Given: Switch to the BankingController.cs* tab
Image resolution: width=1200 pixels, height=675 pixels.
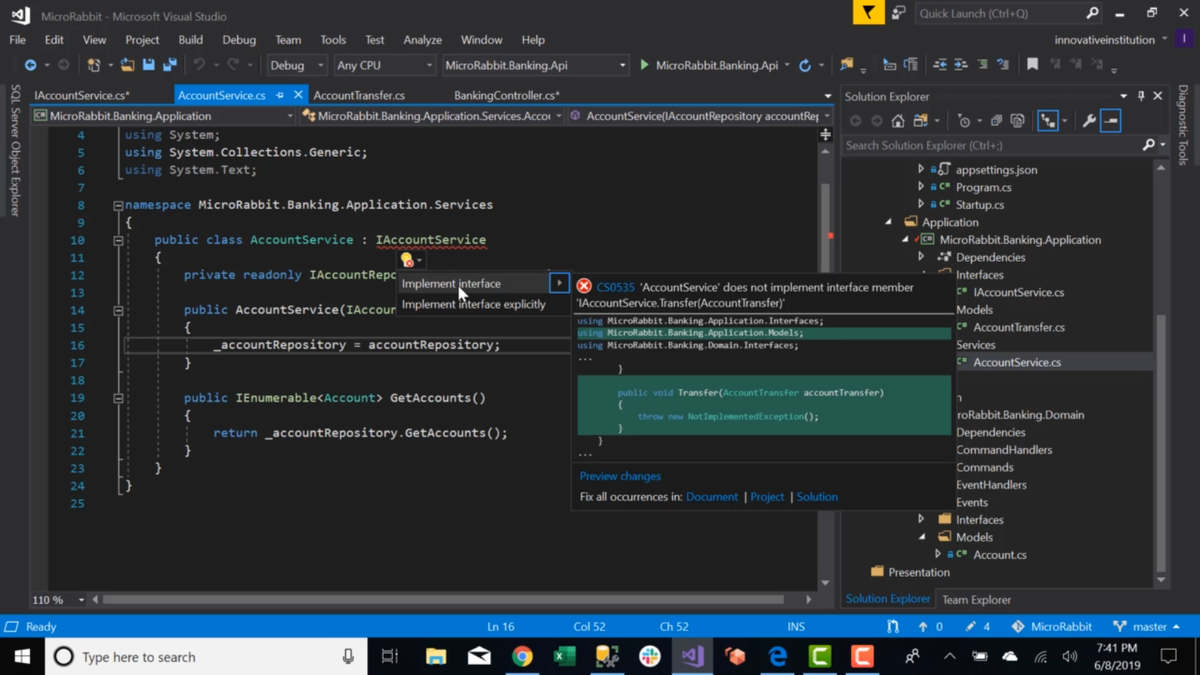Looking at the screenshot, I should (506, 95).
